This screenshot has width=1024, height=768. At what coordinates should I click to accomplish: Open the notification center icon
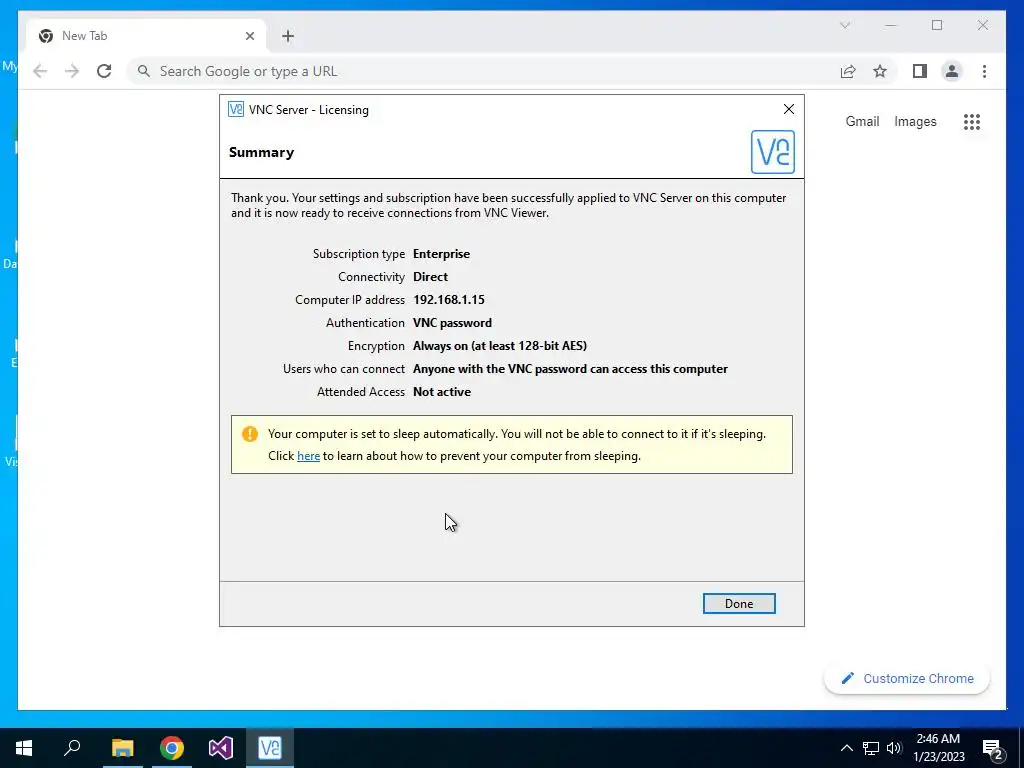[992, 748]
